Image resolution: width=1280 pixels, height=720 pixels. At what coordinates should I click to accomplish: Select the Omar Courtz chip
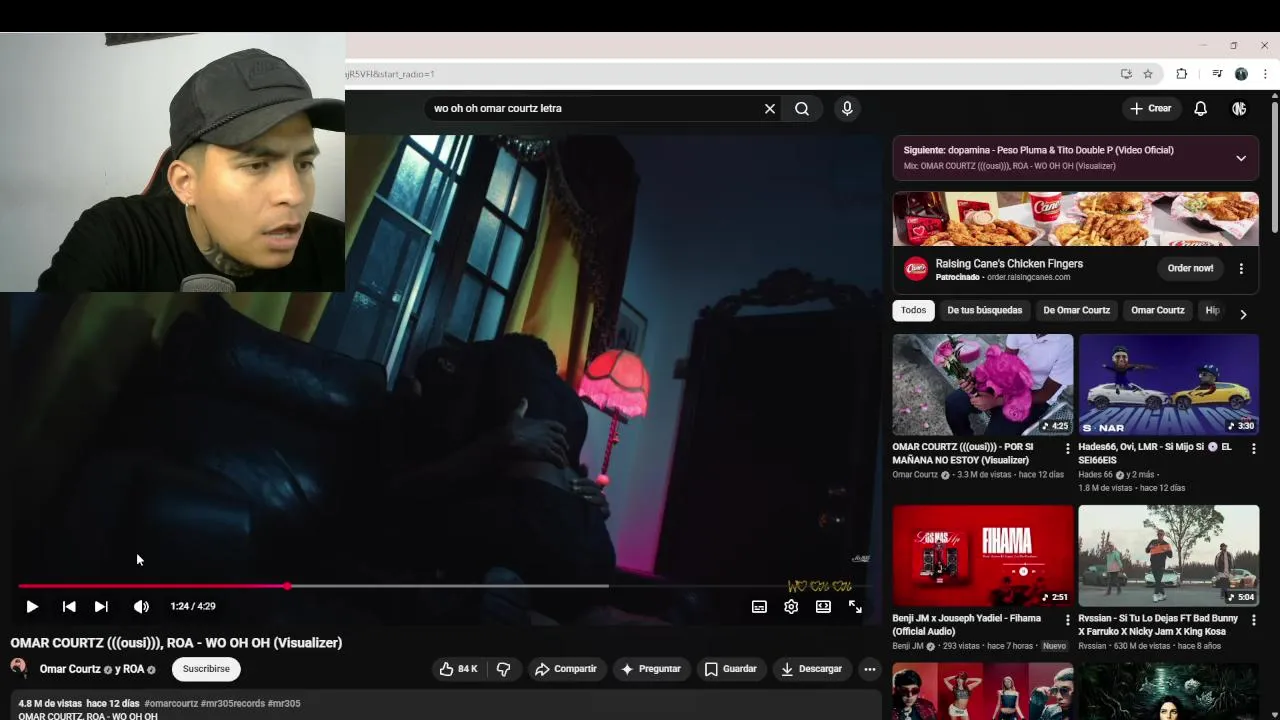[1157, 310]
